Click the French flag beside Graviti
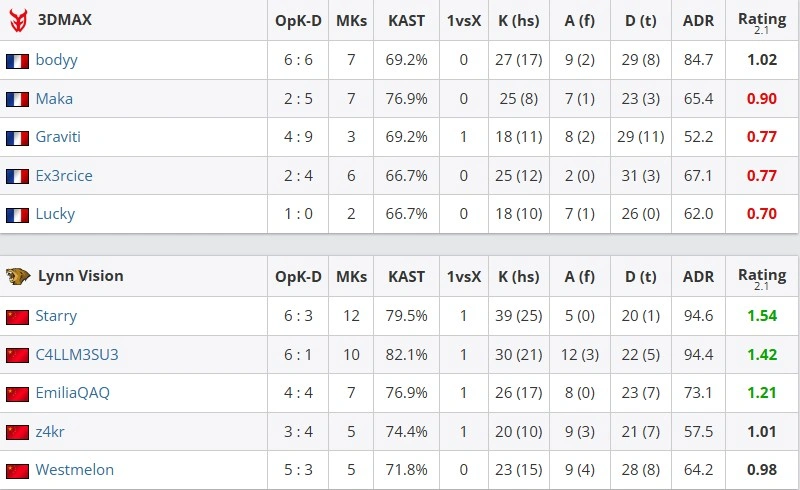This screenshot has width=800, height=490. click(x=17, y=138)
